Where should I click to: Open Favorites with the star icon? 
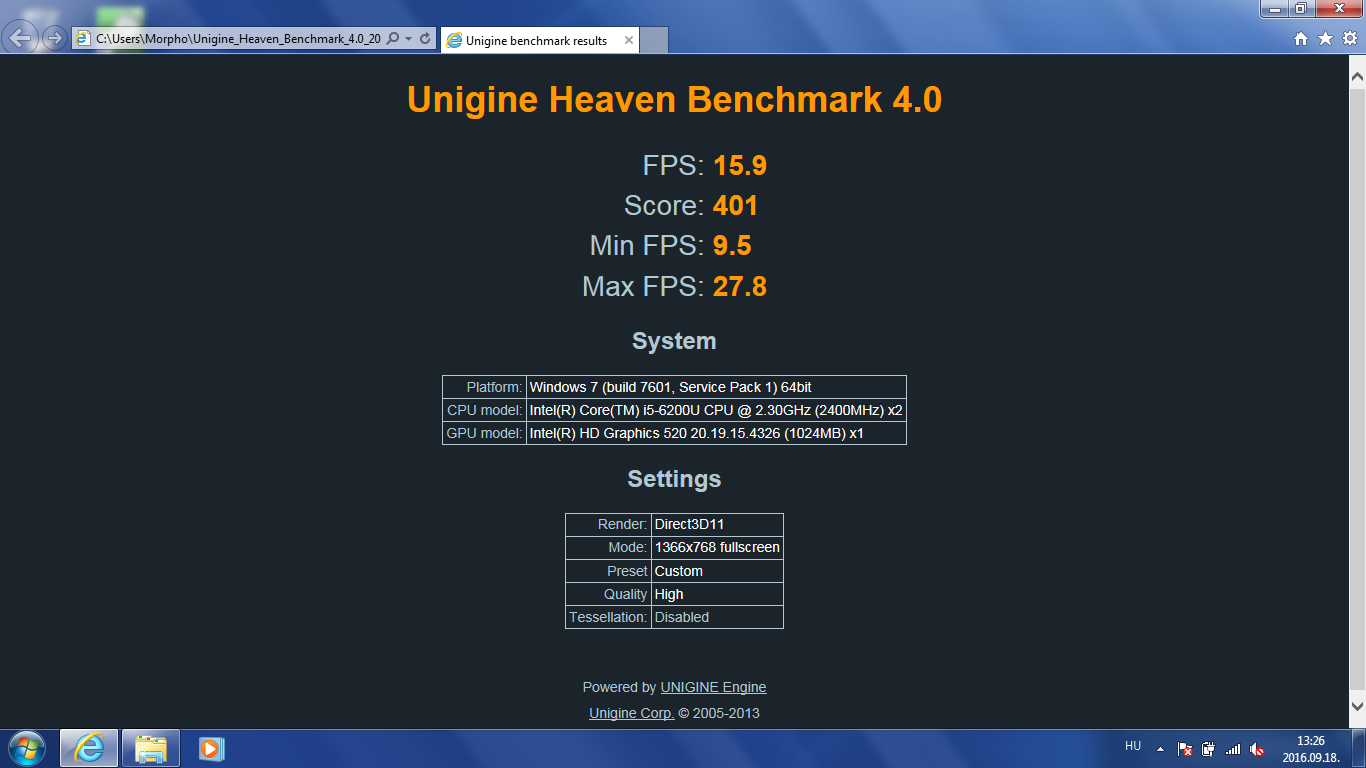click(1325, 38)
